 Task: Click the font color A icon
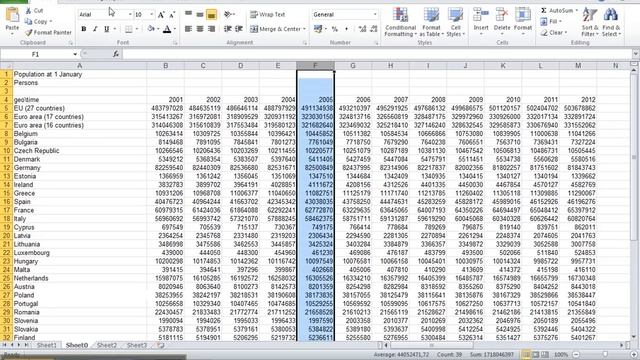point(167,29)
